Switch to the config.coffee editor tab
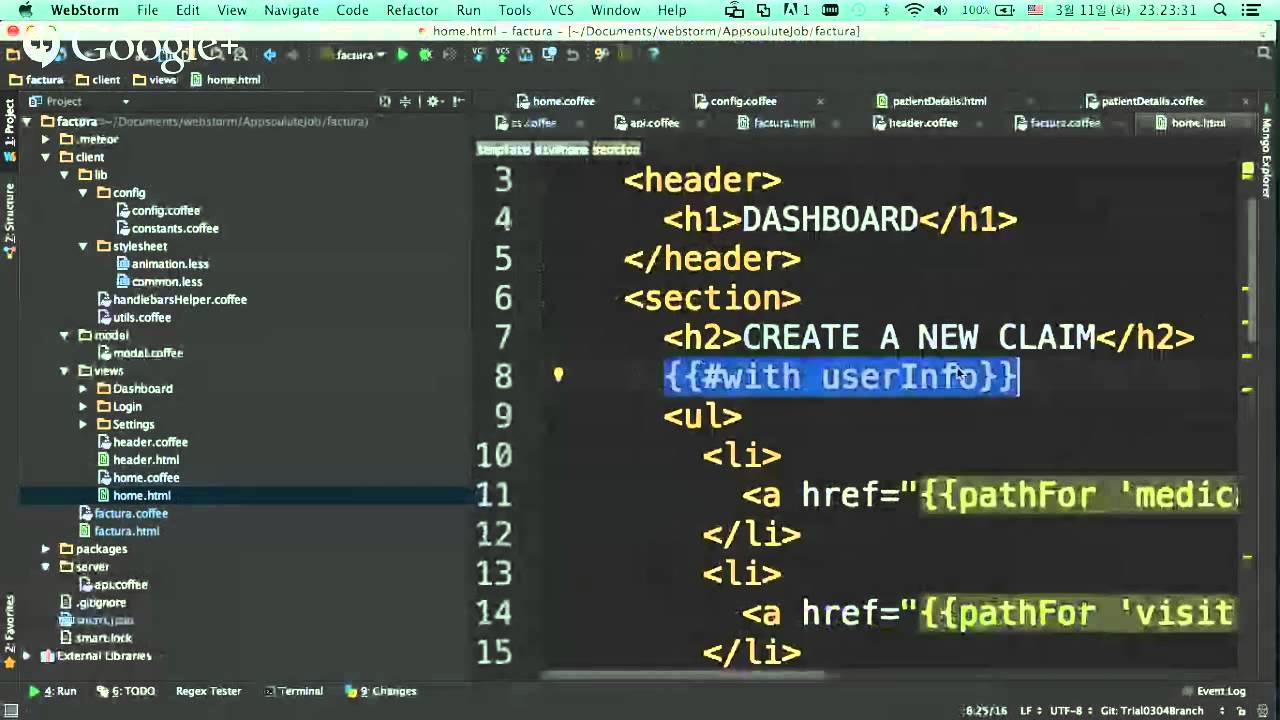This screenshot has height=720, width=1280. [742, 101]
